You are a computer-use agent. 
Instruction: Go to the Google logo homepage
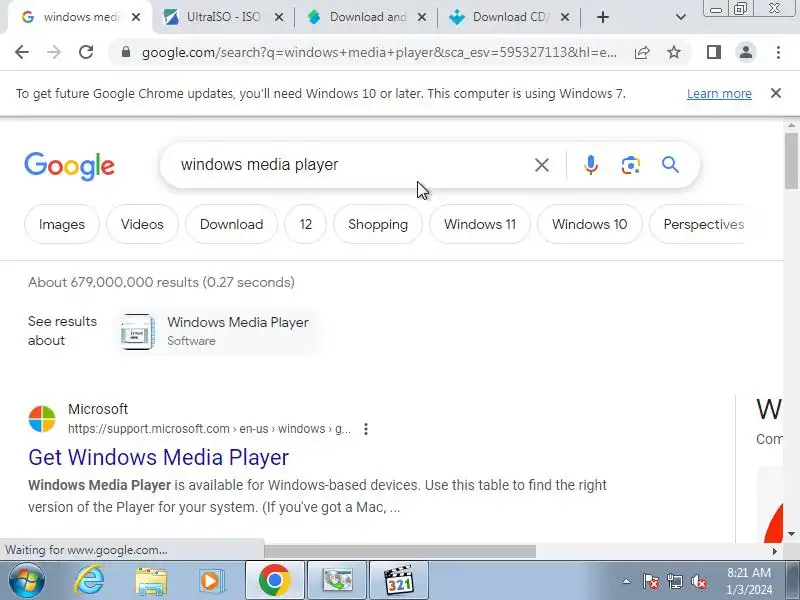pyautogui.click(x=70, y=166)
